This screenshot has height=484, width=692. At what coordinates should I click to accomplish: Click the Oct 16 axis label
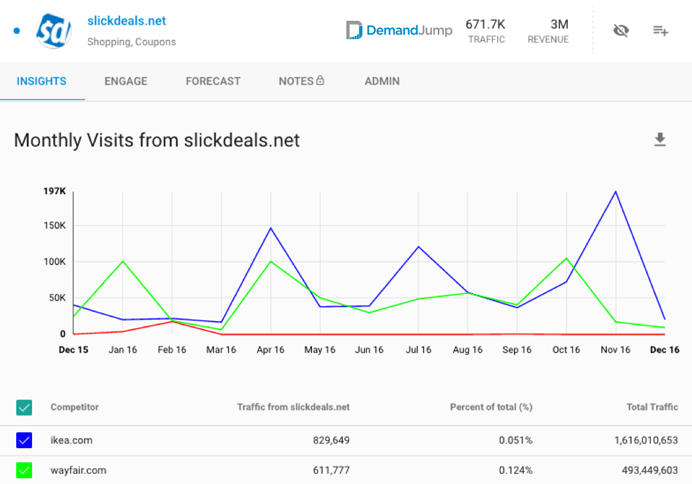[x=566, y=350]
